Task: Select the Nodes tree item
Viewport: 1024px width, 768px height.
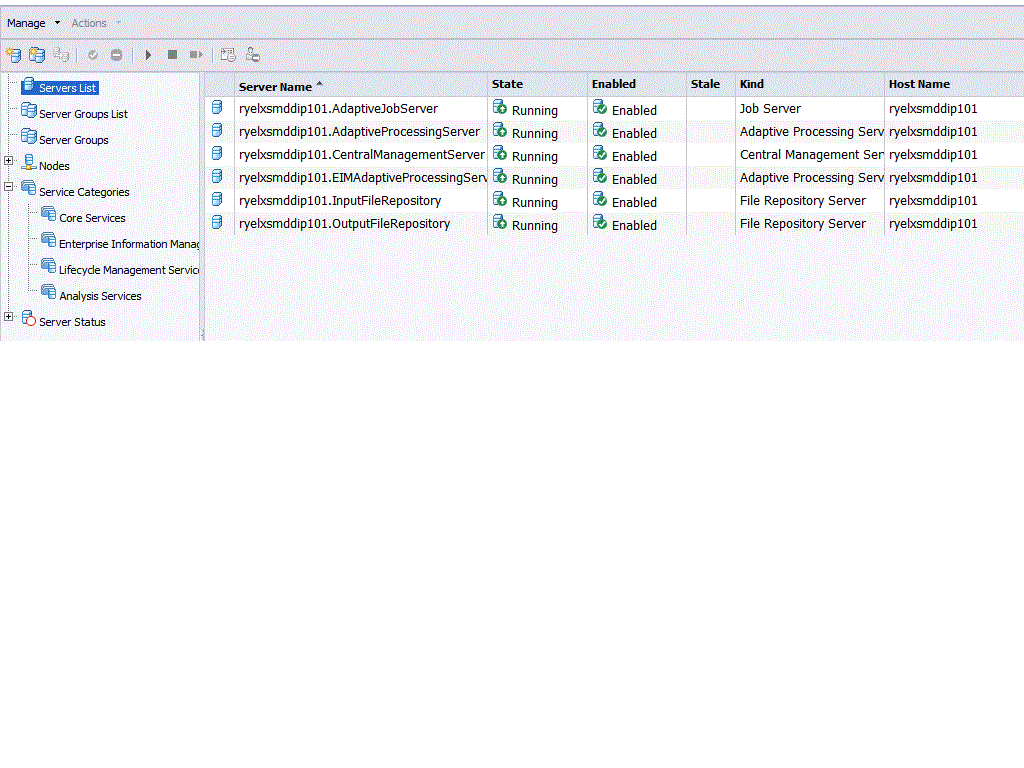Action: point(54,166)
